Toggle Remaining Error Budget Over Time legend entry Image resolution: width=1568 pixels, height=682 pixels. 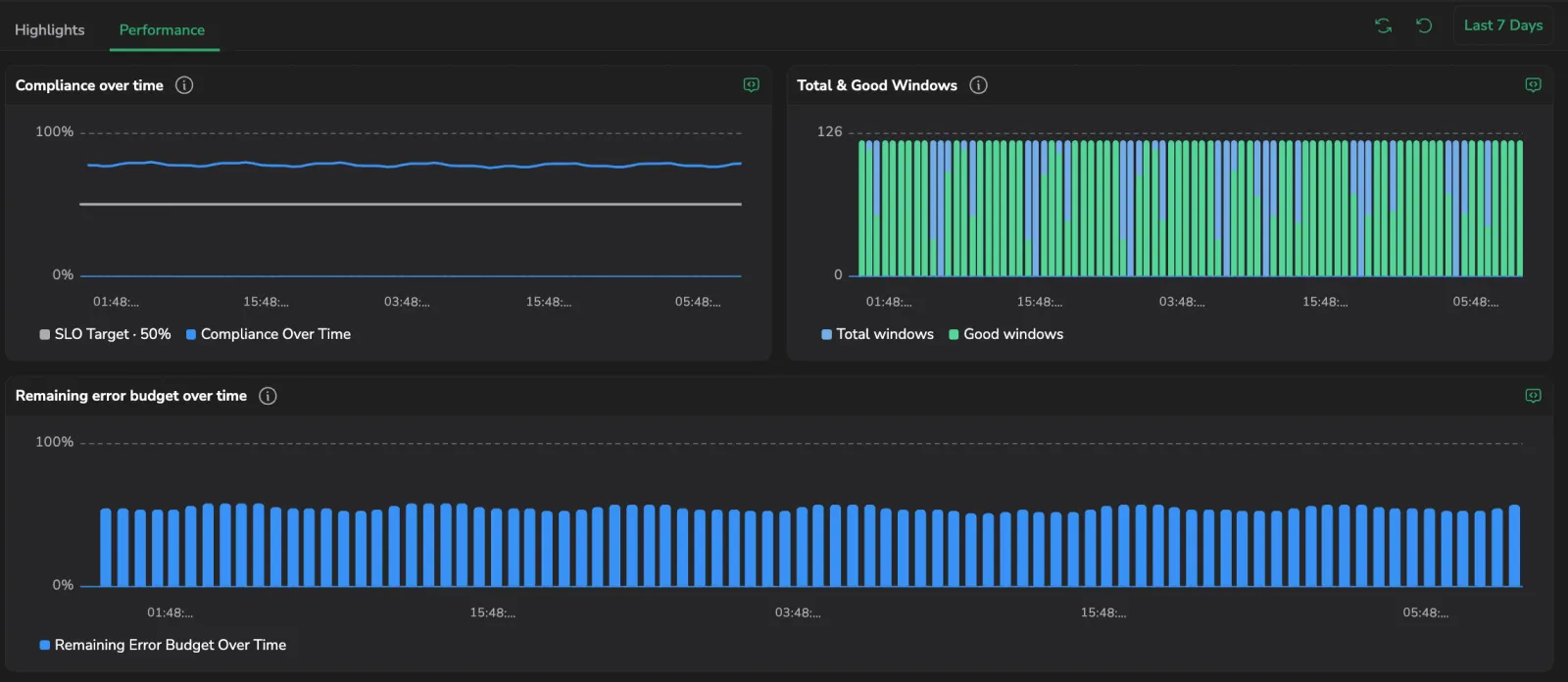click(x=163, y=645)
